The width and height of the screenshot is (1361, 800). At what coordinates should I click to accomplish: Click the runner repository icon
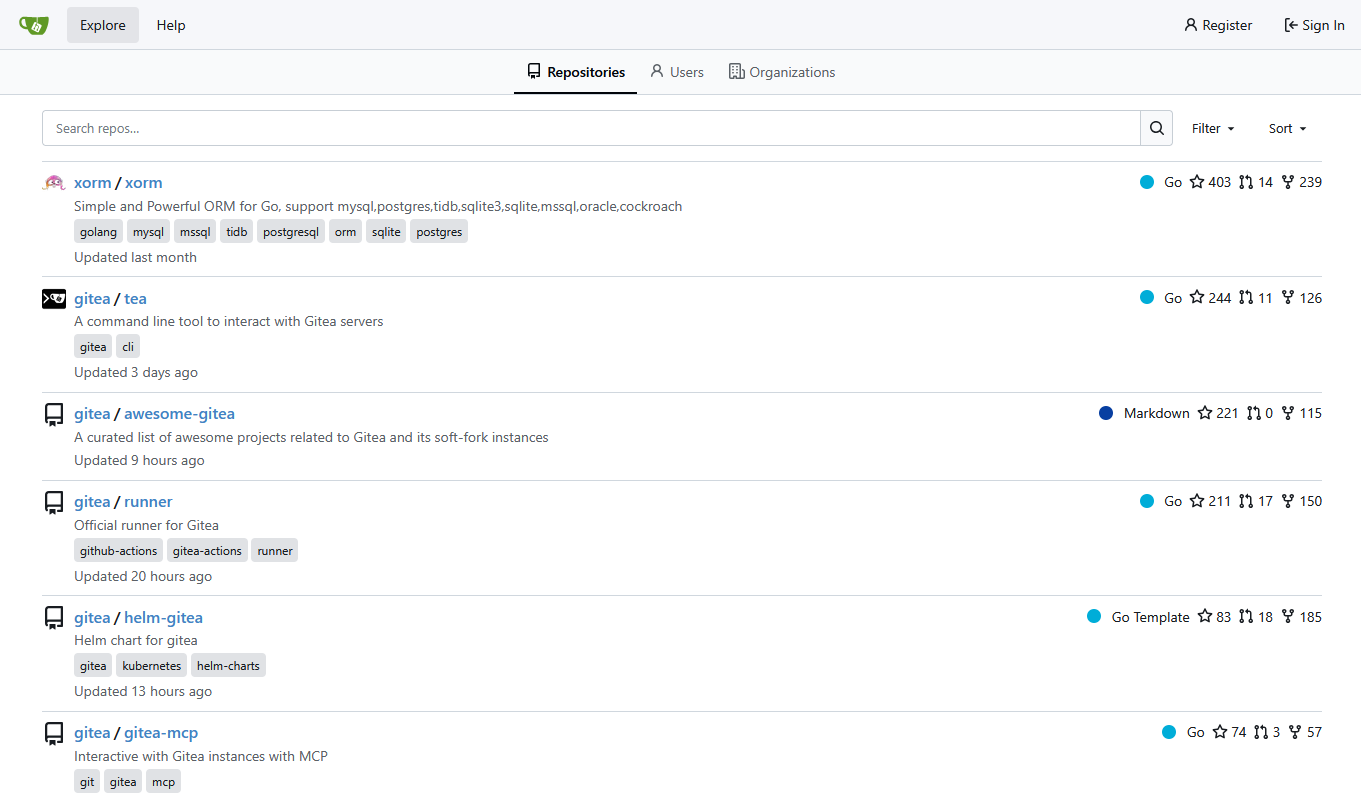point(54,502)
